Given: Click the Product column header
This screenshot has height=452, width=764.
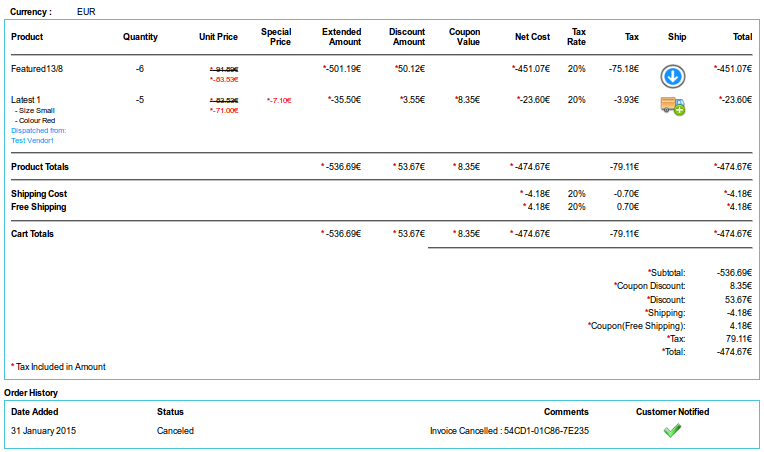Looking at the screenshot, I should [x=27, y=37].
